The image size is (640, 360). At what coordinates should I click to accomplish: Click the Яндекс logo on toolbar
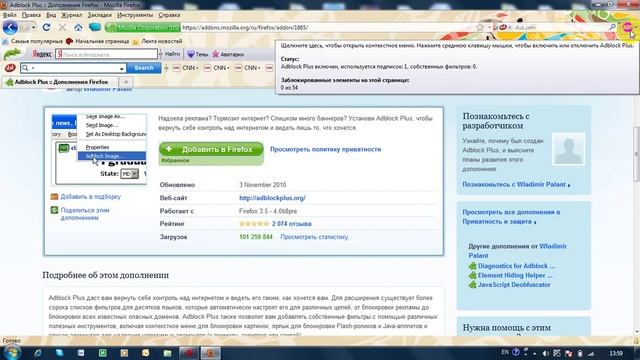42,54
